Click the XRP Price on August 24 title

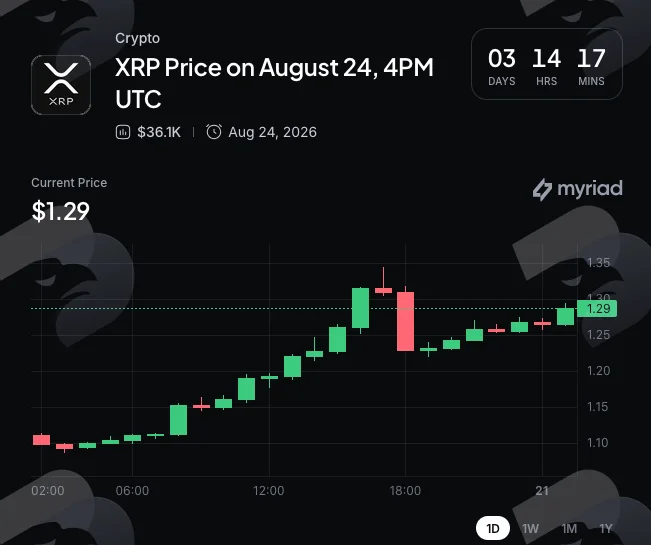(x=274, y=83)
